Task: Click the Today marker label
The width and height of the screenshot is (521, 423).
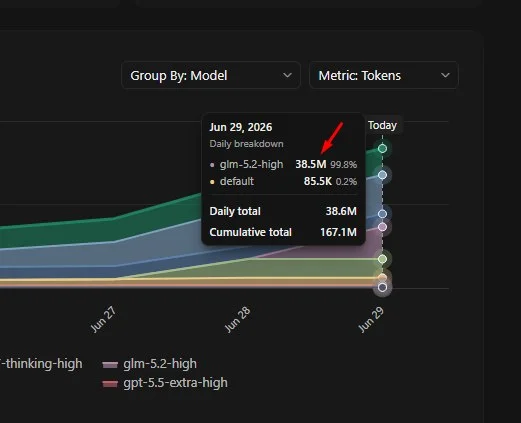Action: (x=382, y=125)
